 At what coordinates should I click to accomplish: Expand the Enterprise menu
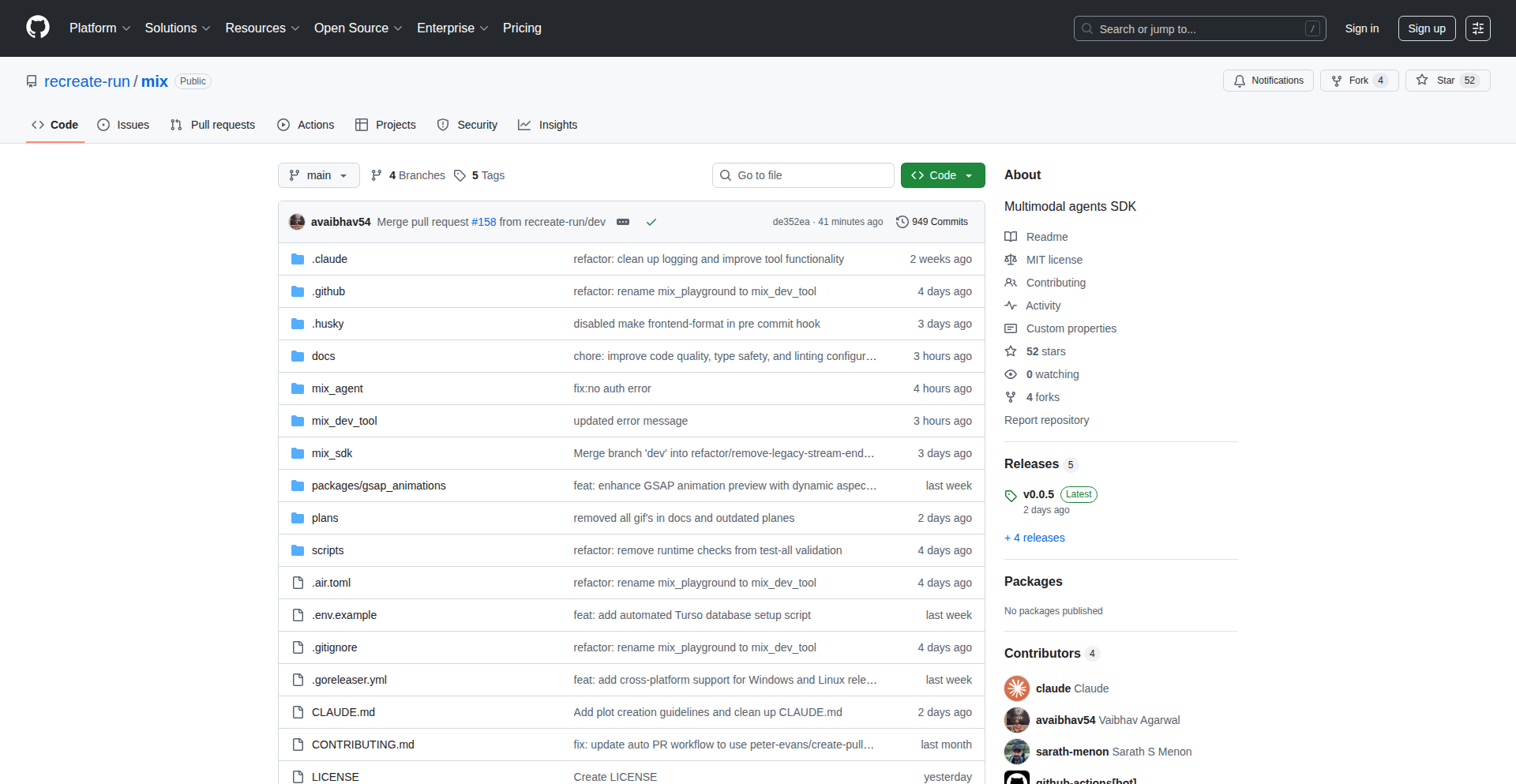pos(452,28)
